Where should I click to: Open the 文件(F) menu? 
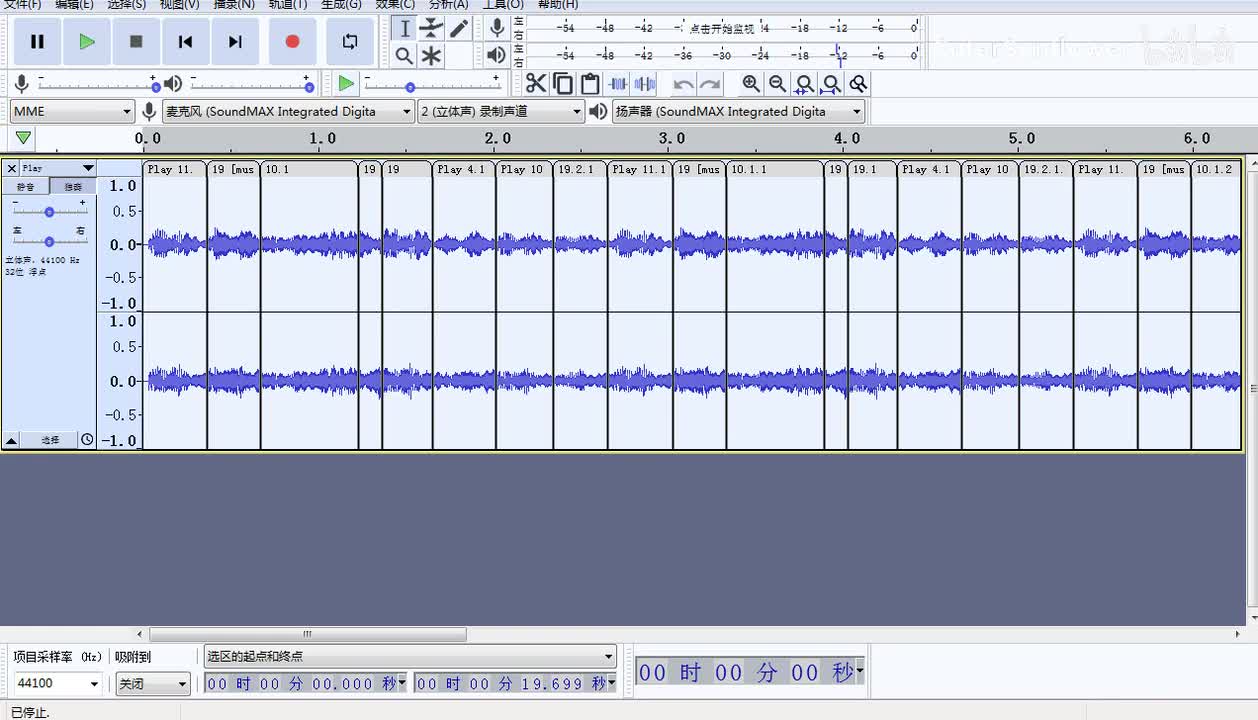[22, 5]
